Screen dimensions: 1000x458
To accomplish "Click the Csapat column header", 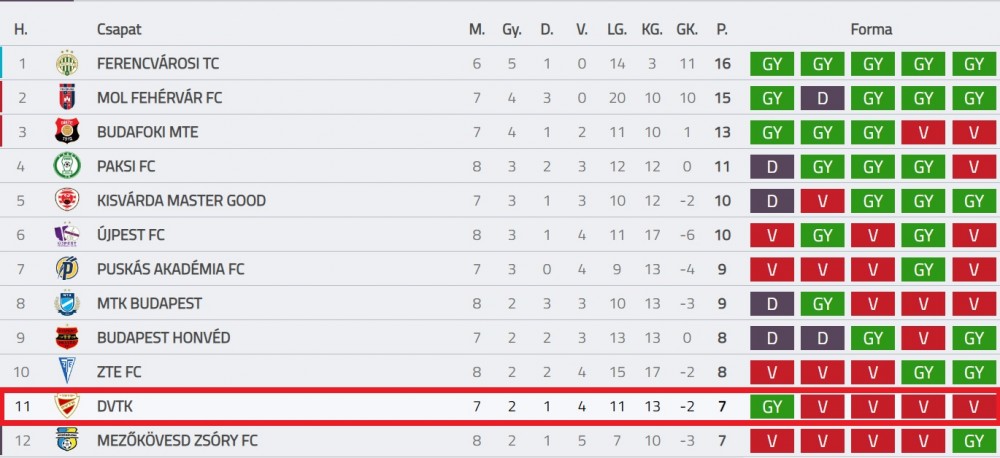I will pyautogui.click(x=119, y=29).
